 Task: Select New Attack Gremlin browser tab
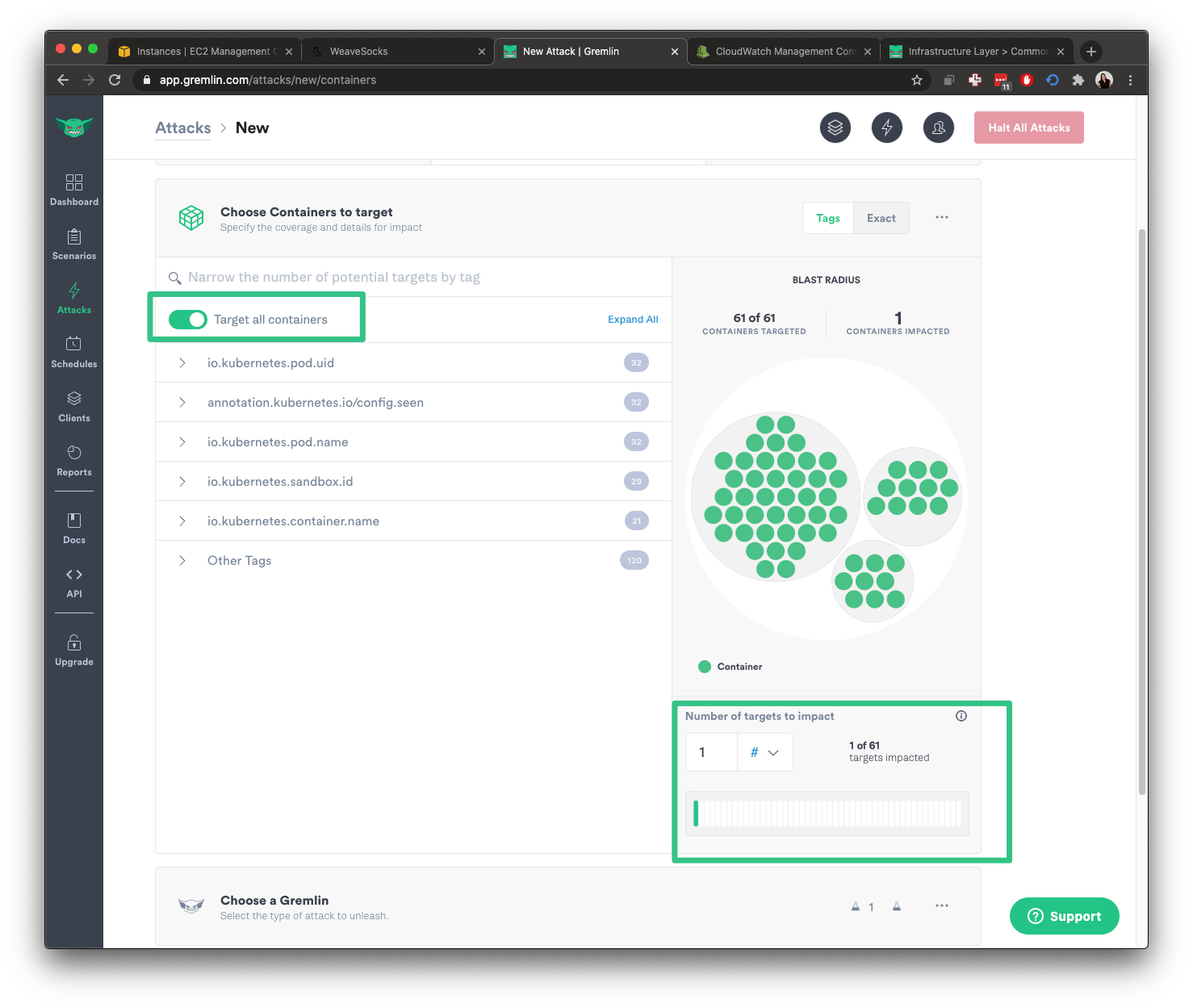(x=592, y=52)
